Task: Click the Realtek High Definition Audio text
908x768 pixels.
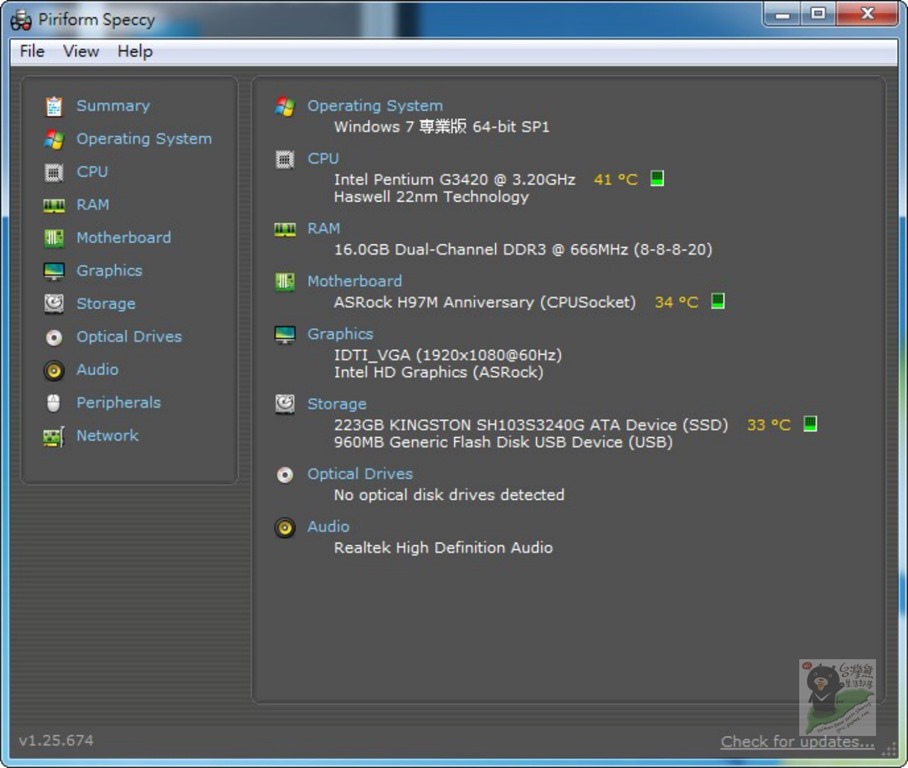Action: click(x=443, y=548)
